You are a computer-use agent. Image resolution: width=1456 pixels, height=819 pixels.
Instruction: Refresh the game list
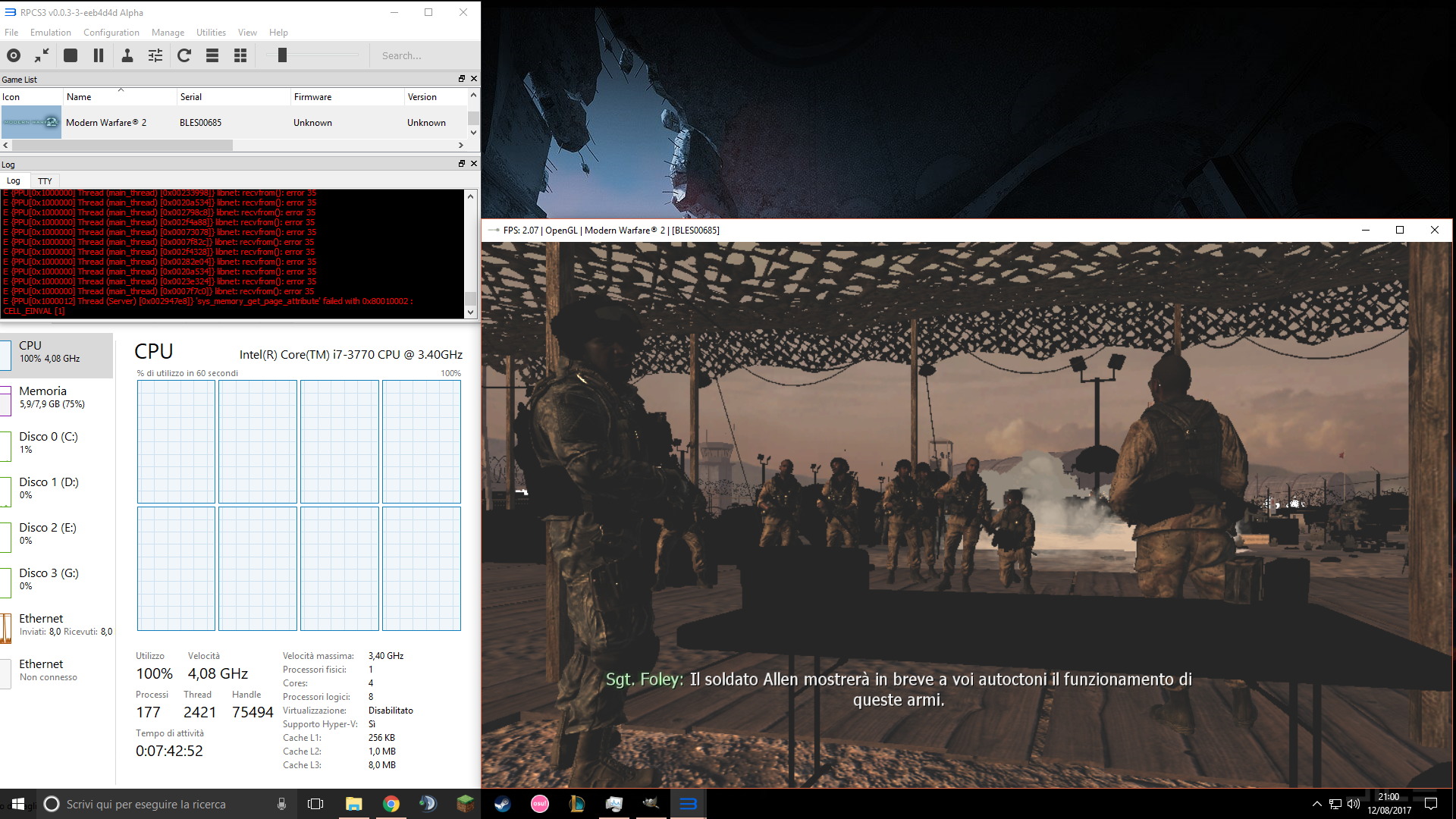pos(184,55)
